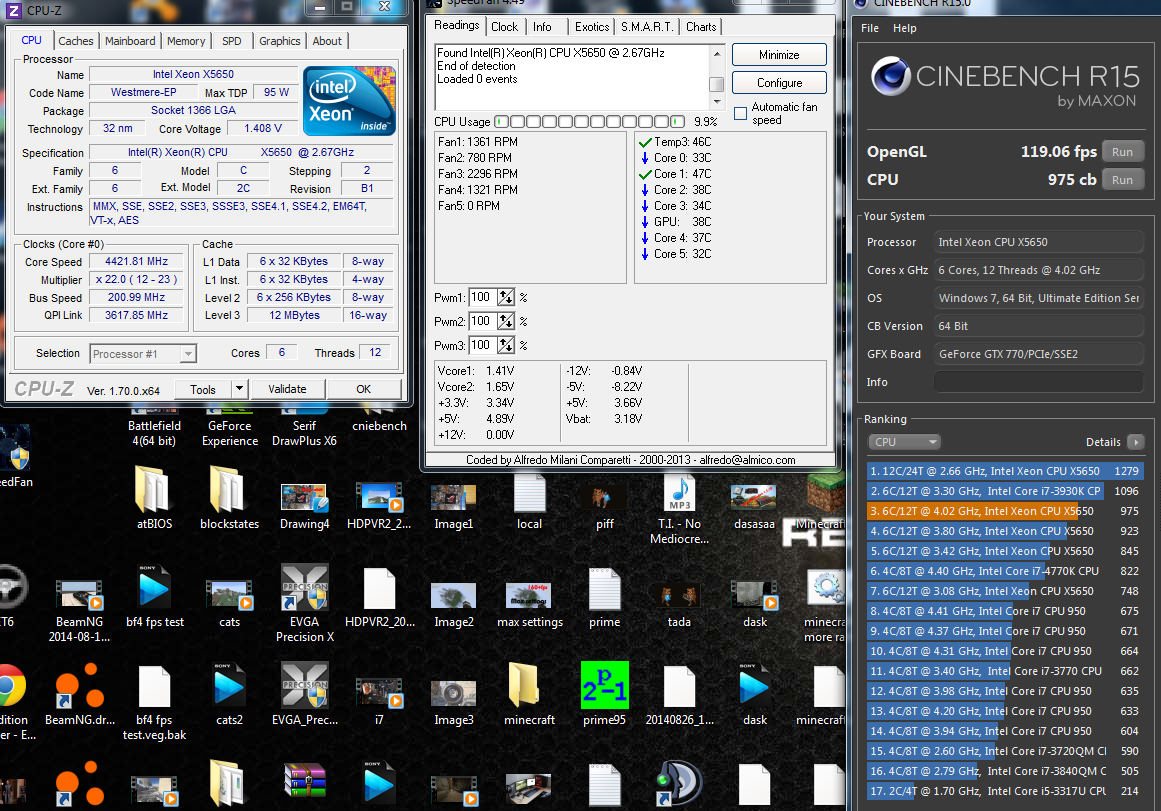Open the T.I. MP3 file icon

[679, 492]
